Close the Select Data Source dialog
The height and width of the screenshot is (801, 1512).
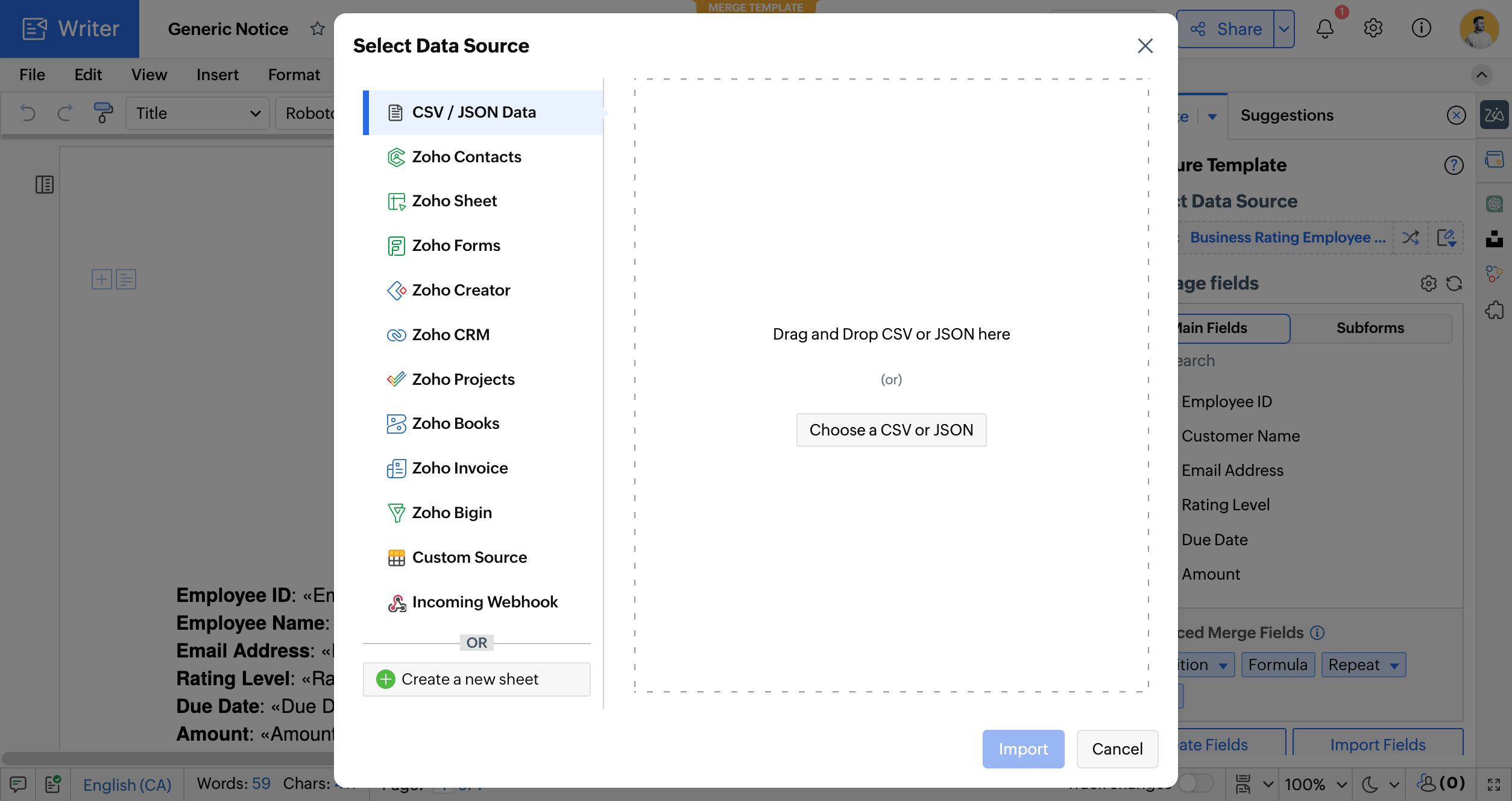[1145, 46]
